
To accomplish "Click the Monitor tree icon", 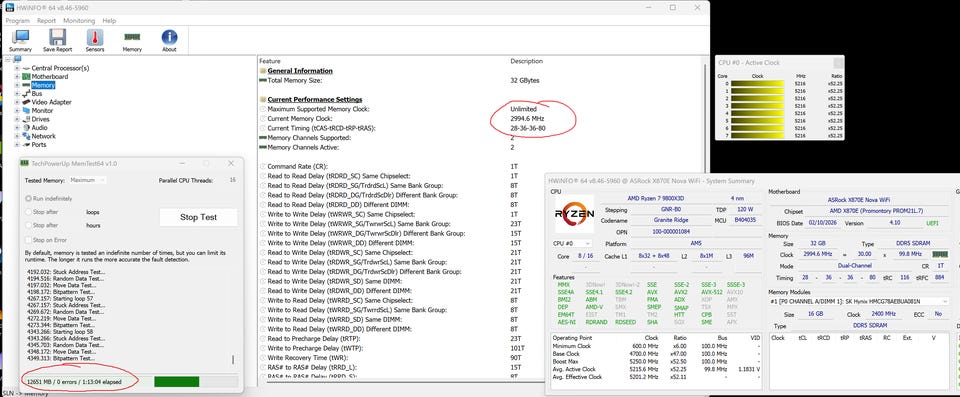I will tap(26, 111).
